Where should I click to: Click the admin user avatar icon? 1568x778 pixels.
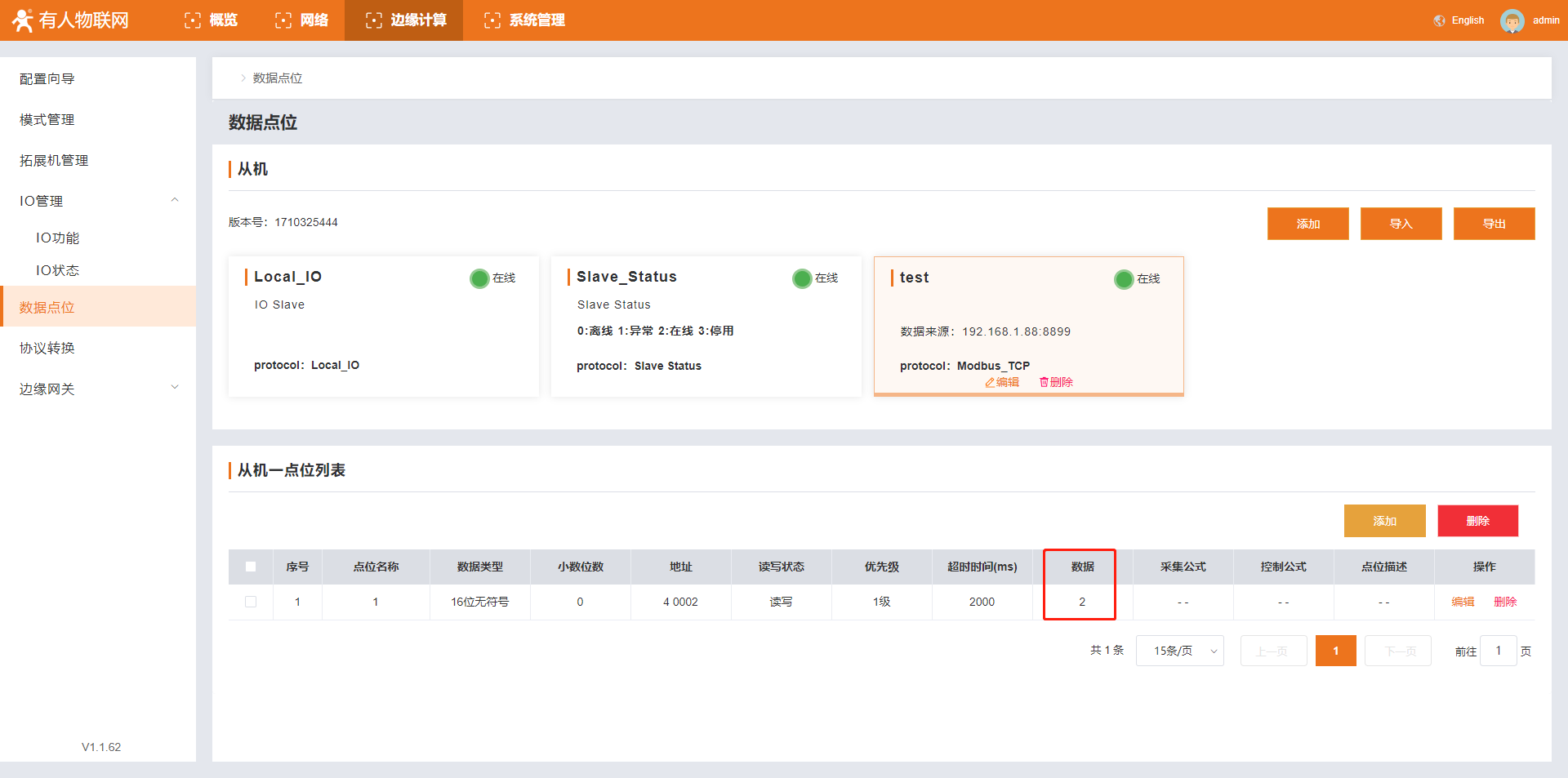[1512, 20]
